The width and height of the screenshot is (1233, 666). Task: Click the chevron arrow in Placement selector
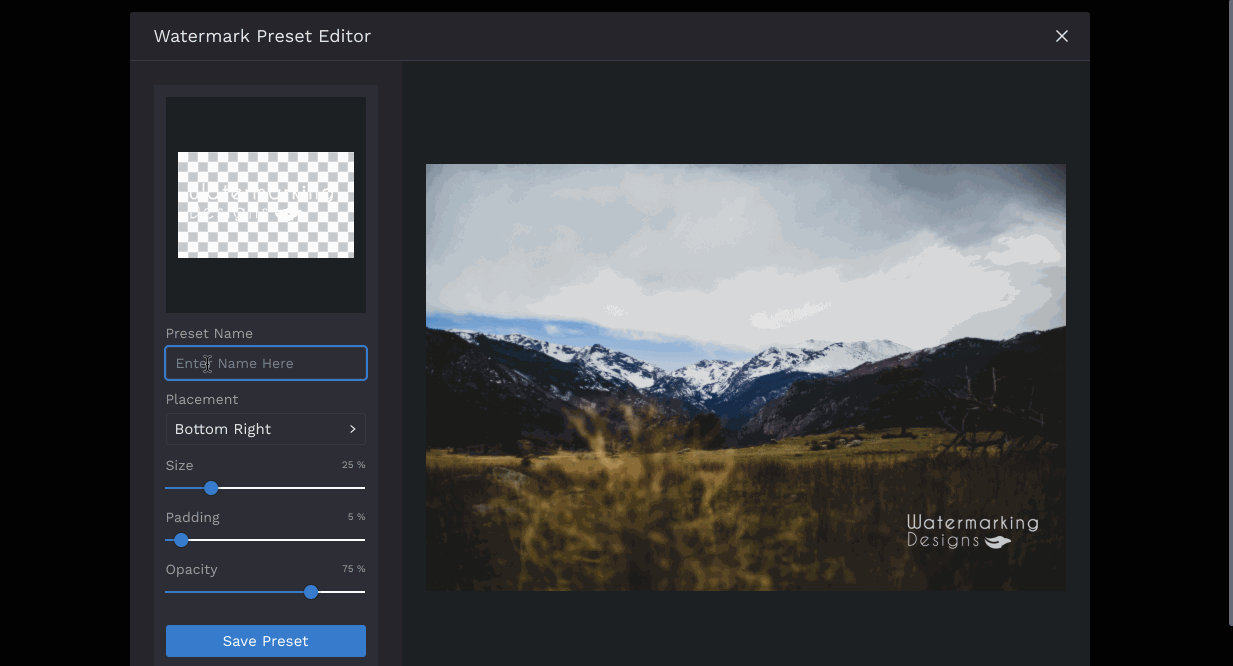353,429
